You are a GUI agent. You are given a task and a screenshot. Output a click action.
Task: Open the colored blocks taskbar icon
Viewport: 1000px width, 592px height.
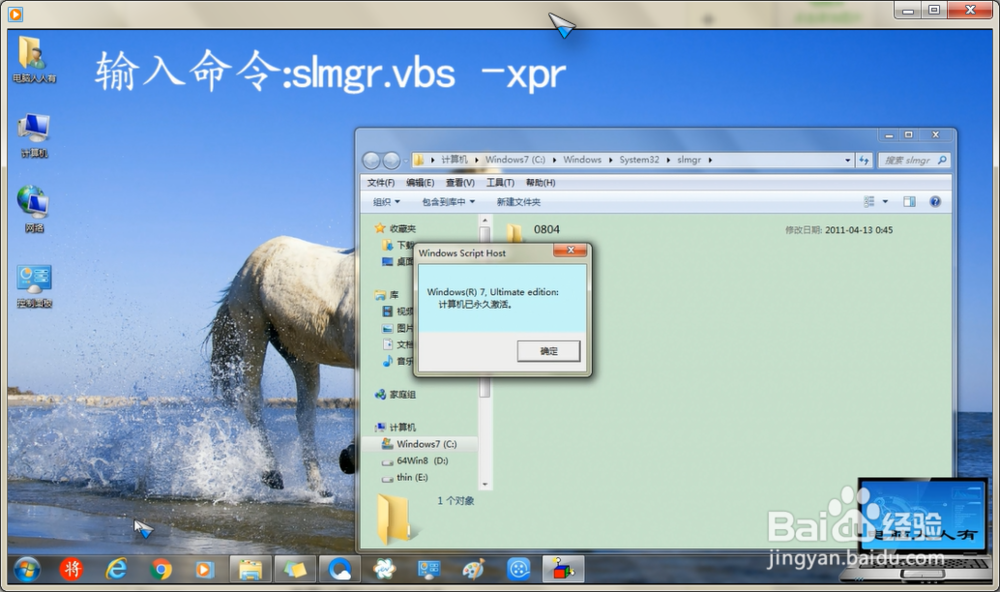click(x=562, y=568)
